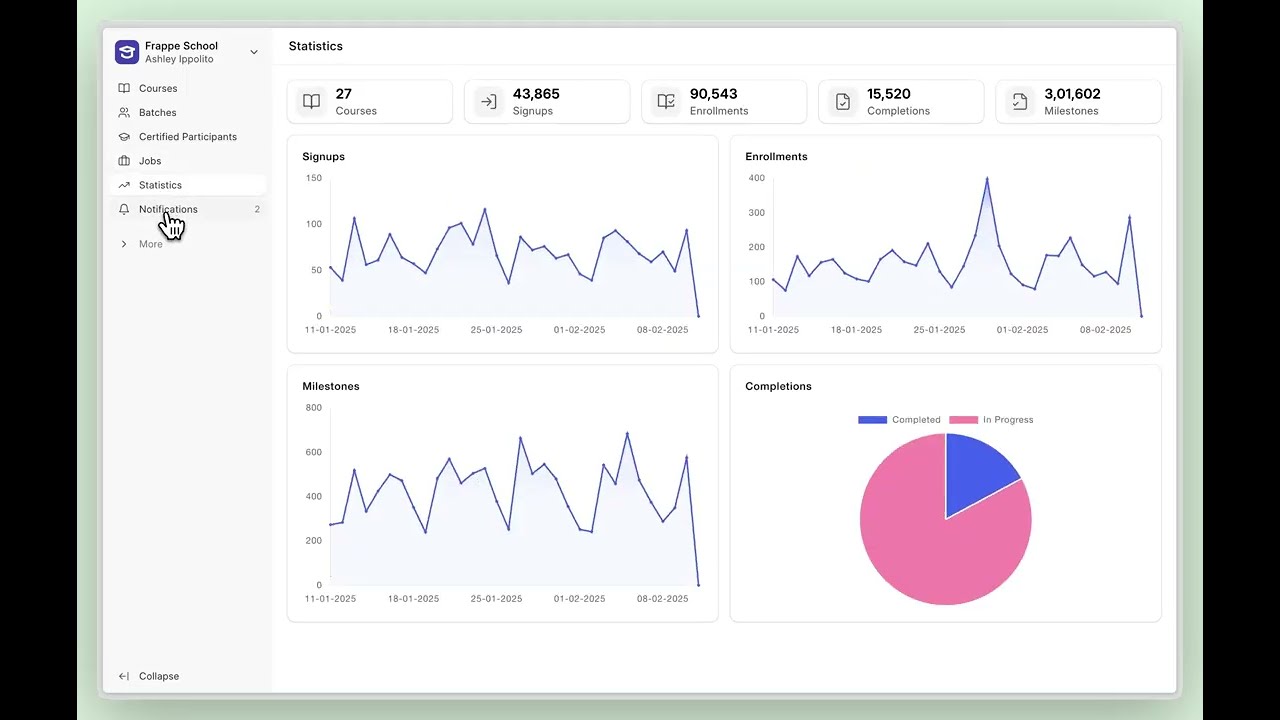Click the Notifications bell icon

click(x=124, y=209)
